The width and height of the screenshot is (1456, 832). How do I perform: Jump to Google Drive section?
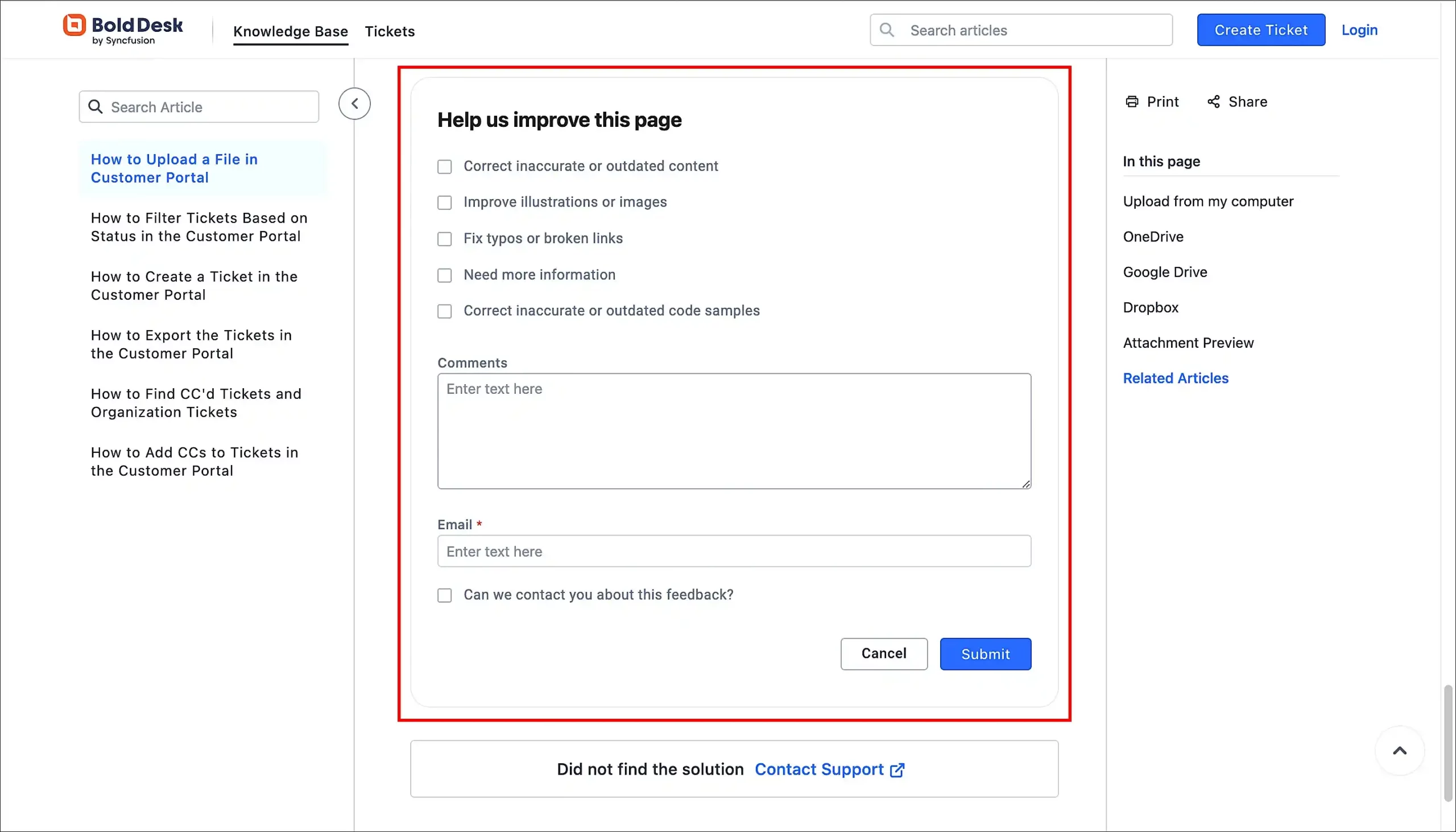(1165, 272)
